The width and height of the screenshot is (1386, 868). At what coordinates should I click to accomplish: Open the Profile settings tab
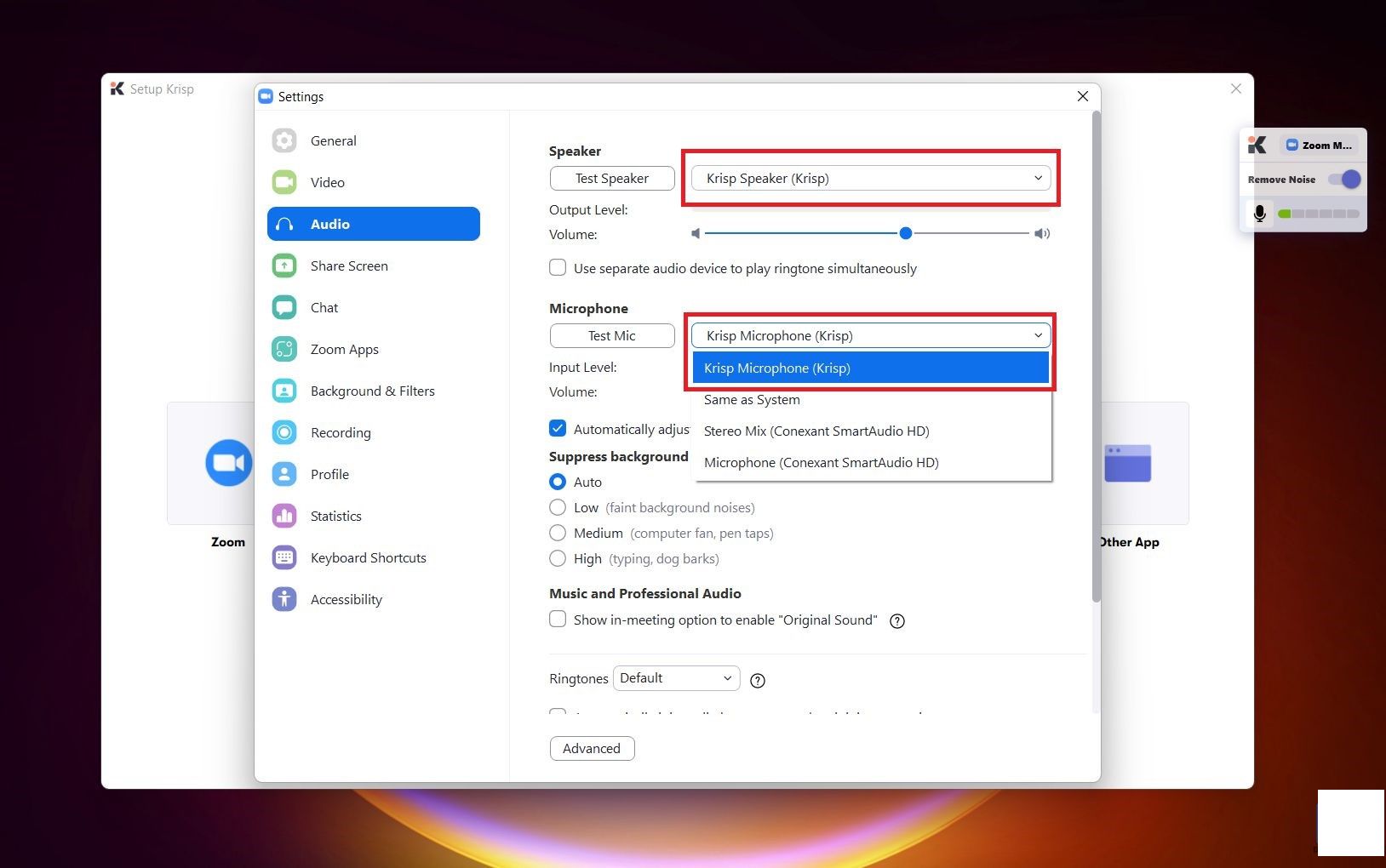pyautogui.click(x=374, y=474)
